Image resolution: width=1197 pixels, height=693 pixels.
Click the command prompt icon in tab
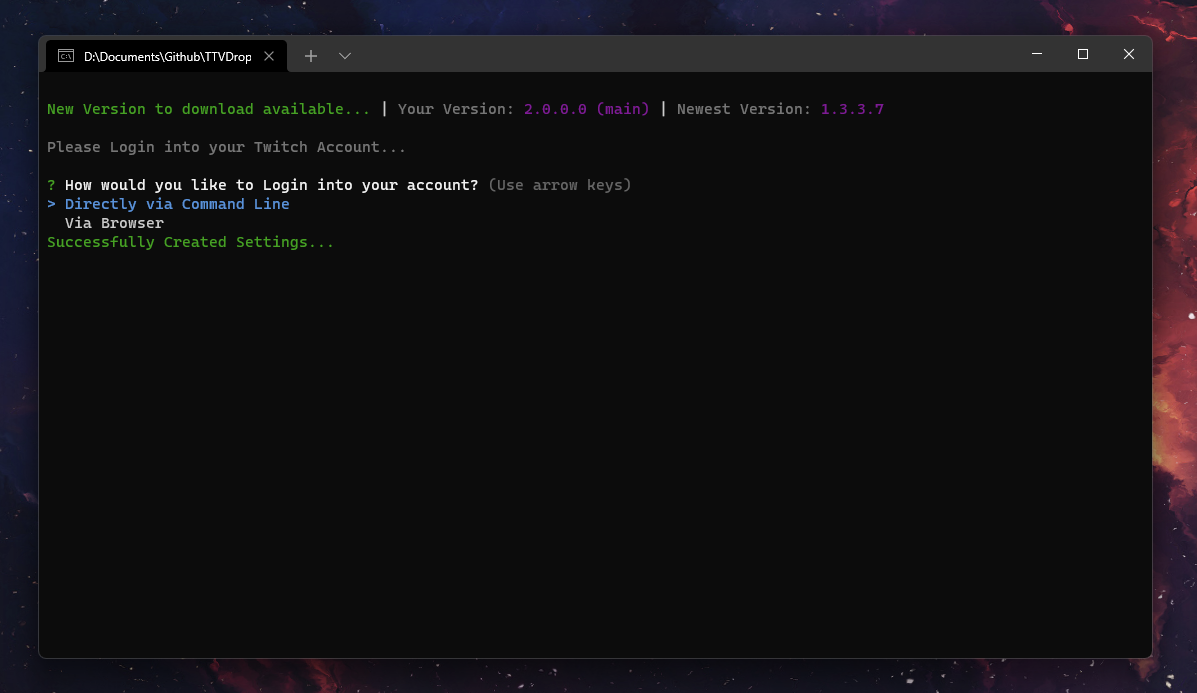click(x=66, y=56)
